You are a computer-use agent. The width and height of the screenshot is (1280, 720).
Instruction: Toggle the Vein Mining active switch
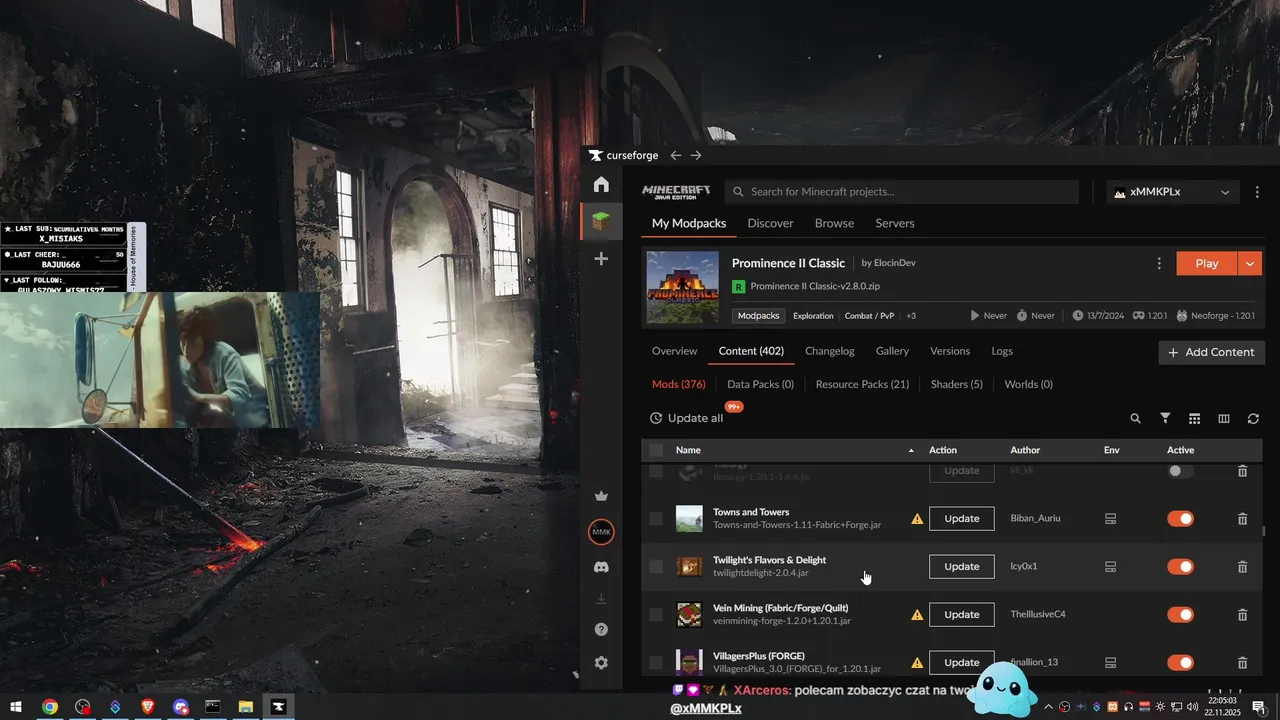(1181, 615)
